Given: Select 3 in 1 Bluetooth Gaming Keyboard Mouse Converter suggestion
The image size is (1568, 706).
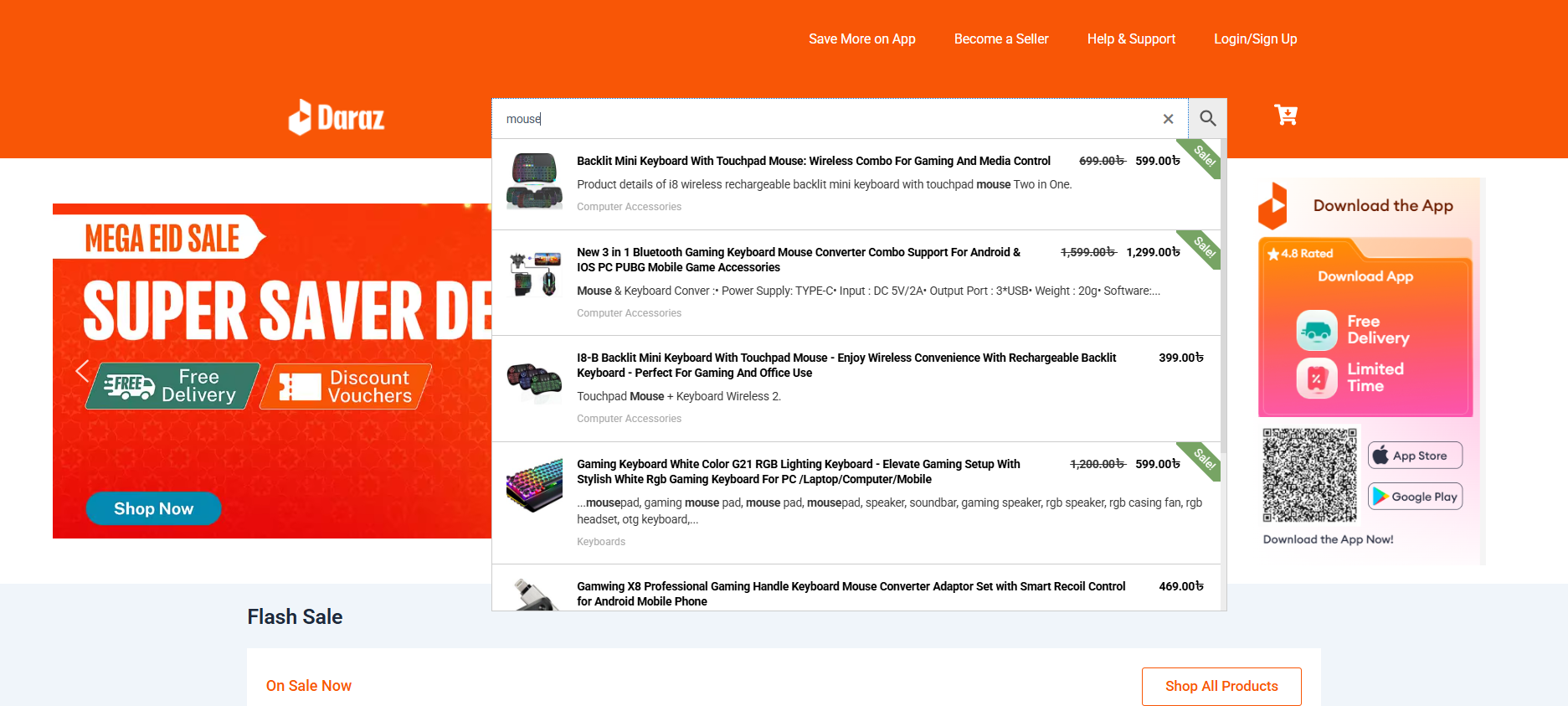Looking at the screenshot, I should [x=856, y=283].
